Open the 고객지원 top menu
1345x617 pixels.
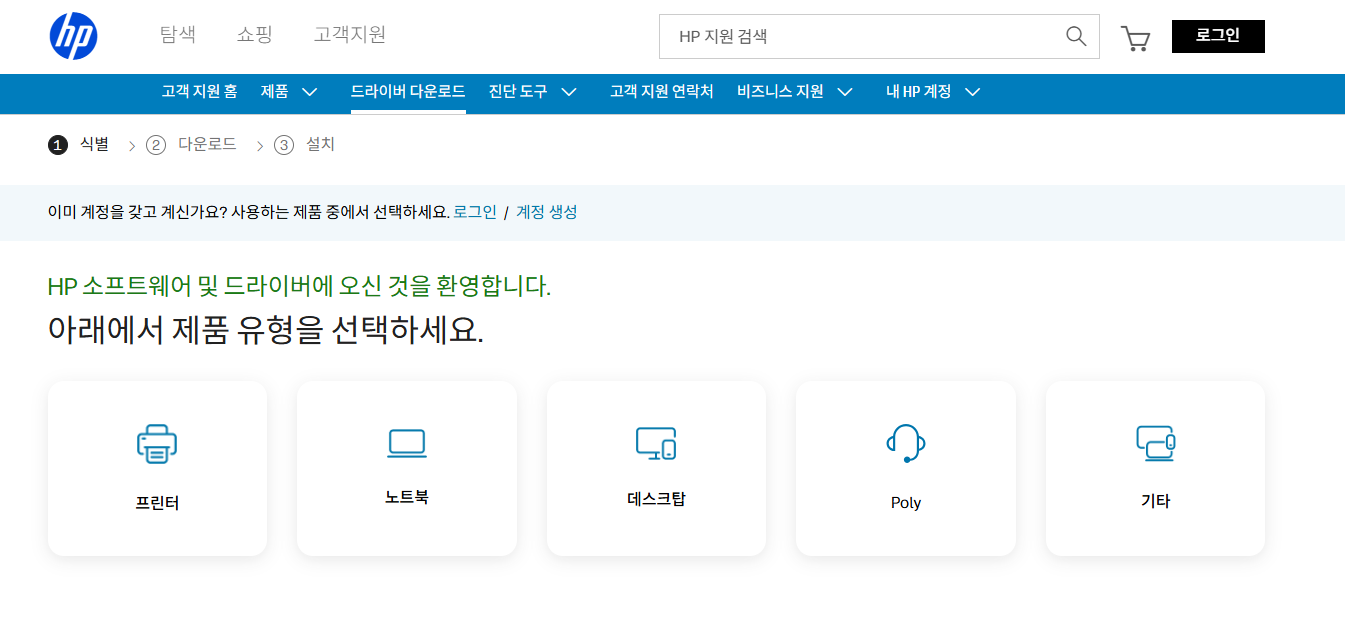point(350,35)
